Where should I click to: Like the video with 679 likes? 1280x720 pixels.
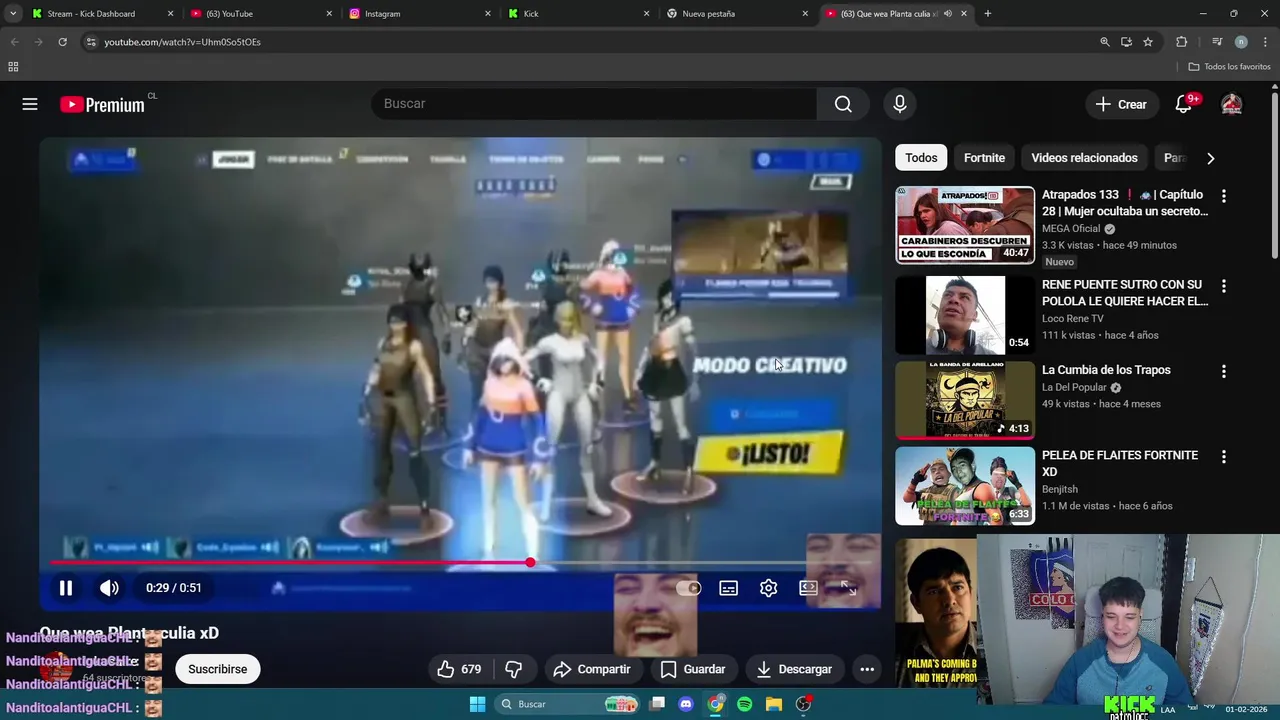coord(459,669)
